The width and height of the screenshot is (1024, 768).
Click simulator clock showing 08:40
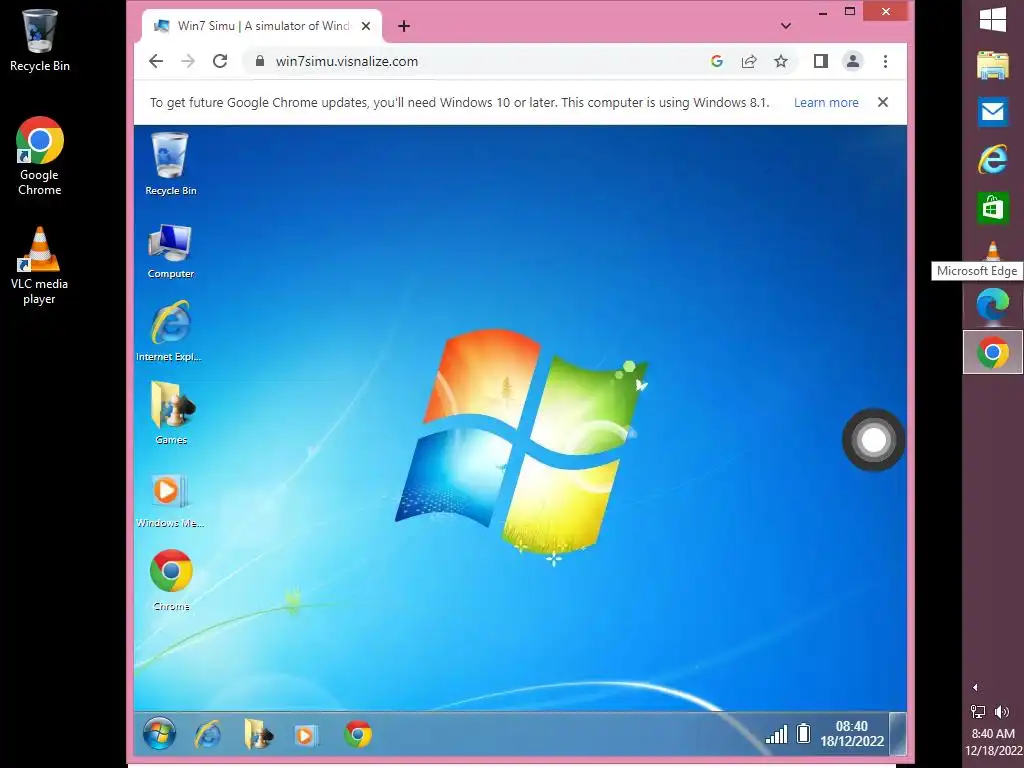tap(852, 733)
